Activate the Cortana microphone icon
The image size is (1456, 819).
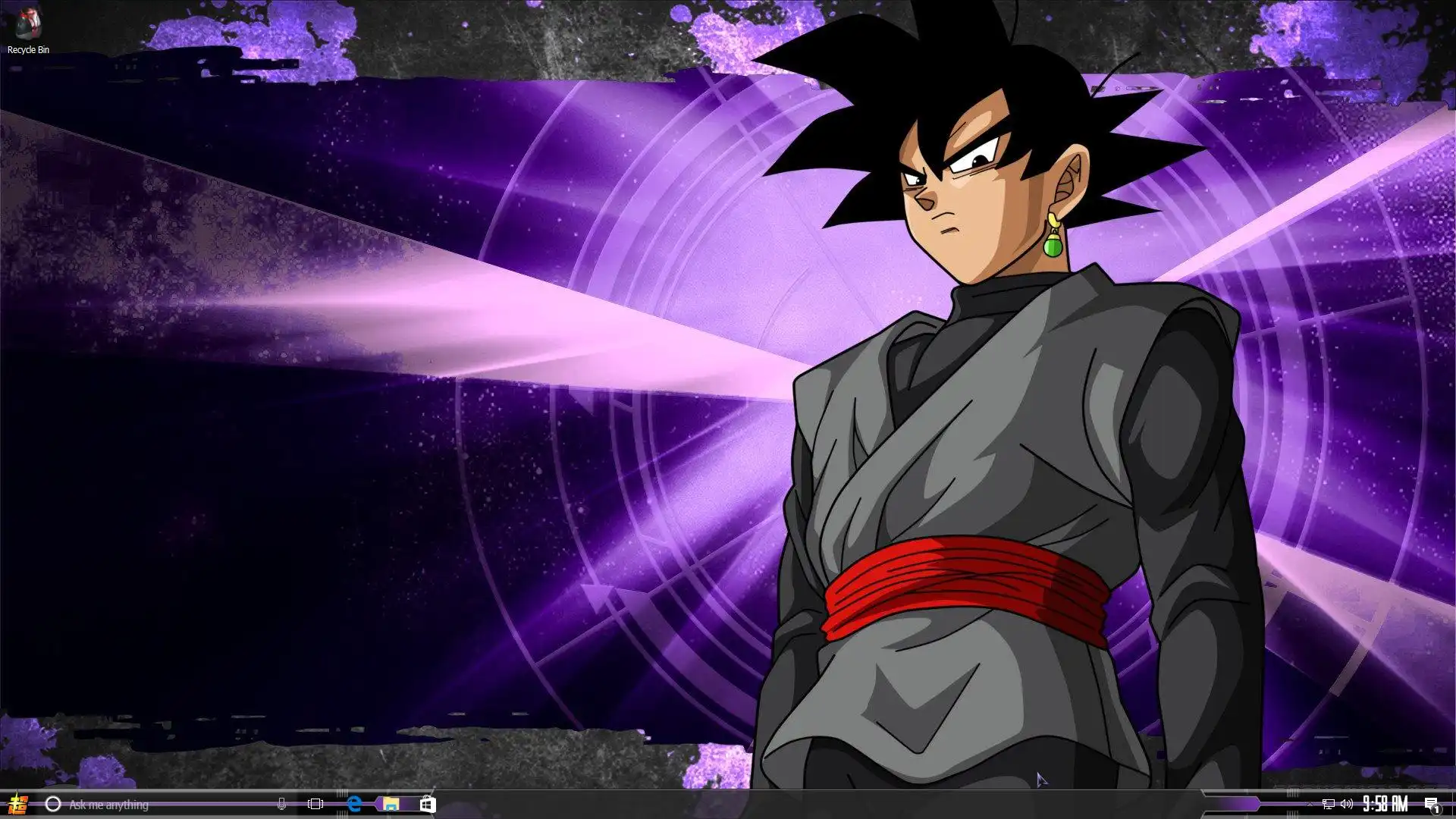(x=281, y=804)
